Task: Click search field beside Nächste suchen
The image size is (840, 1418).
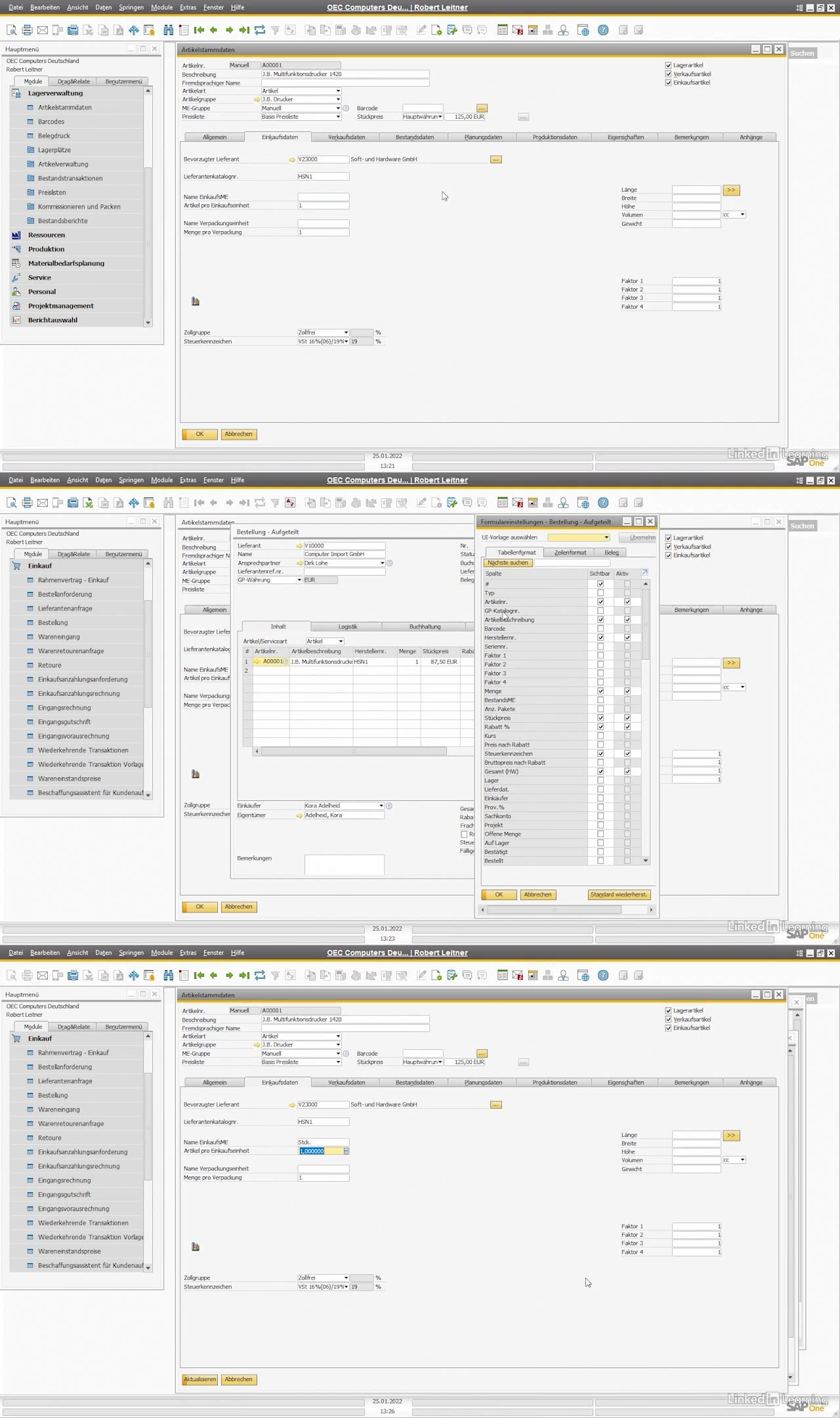Action: click(x=572, y=563)
